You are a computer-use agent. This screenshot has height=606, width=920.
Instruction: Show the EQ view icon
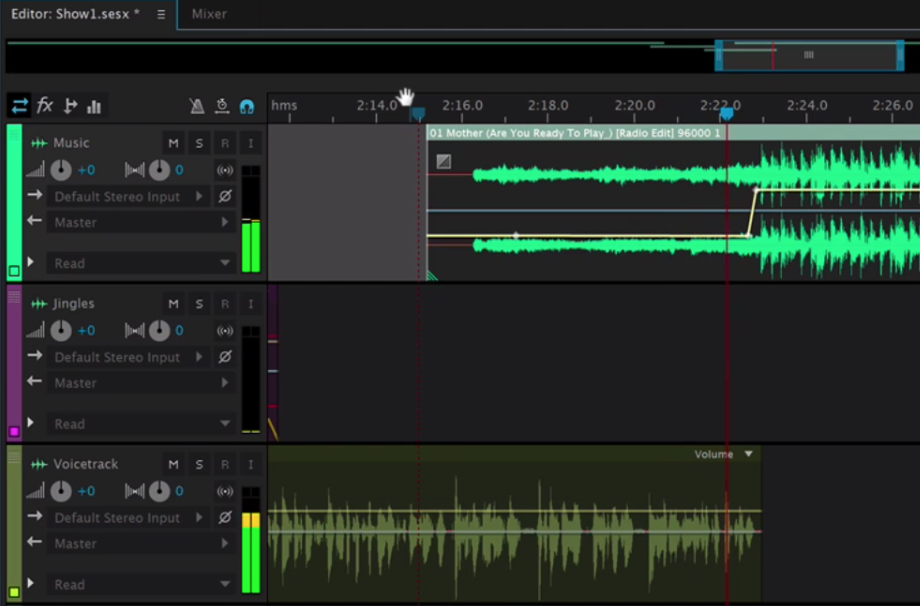(94, 107)
